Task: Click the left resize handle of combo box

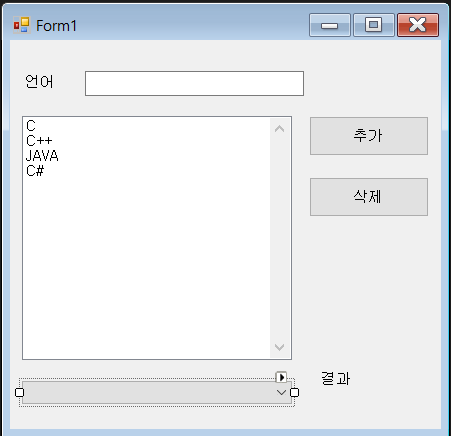Action: coord(20,393)
